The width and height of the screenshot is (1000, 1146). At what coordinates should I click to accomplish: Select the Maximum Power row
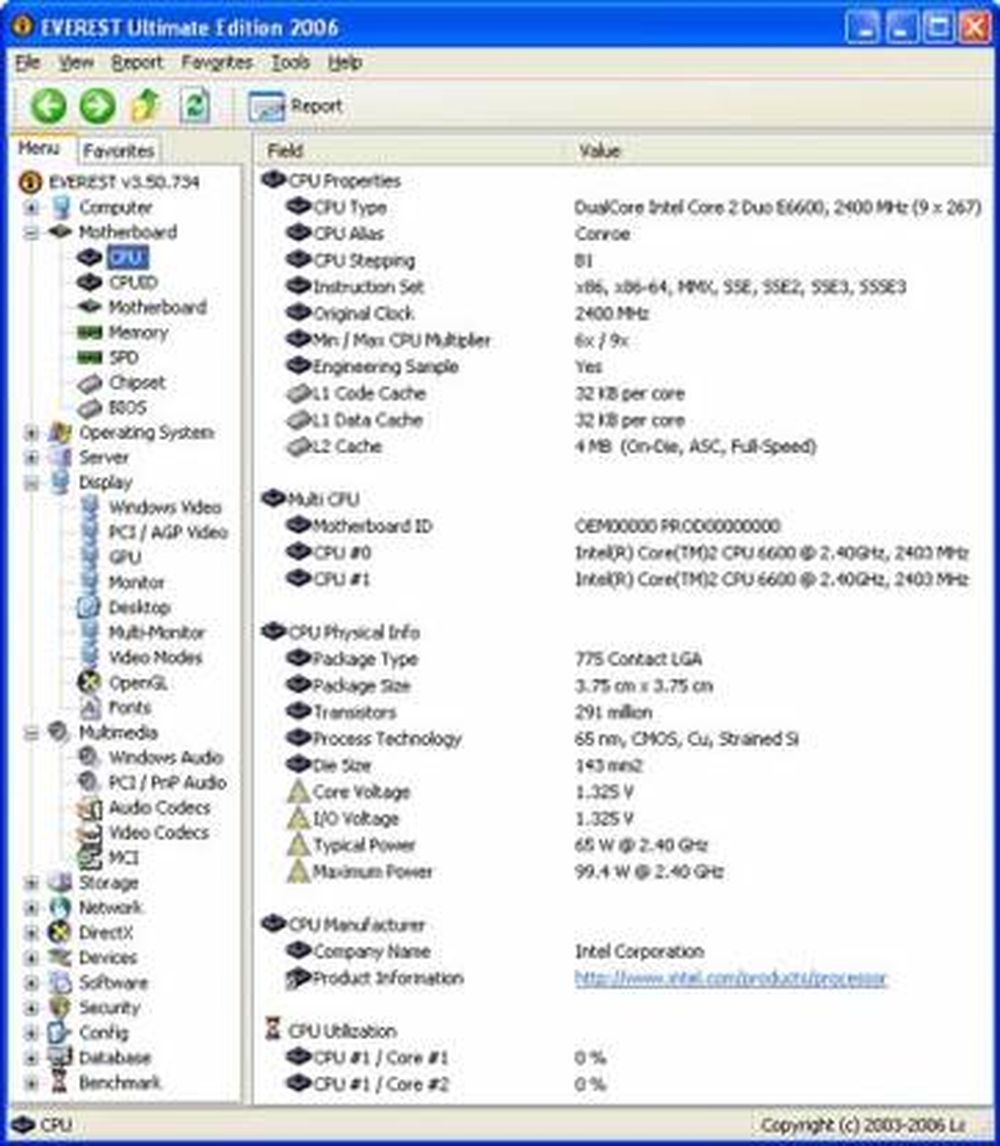pos(504,872)
